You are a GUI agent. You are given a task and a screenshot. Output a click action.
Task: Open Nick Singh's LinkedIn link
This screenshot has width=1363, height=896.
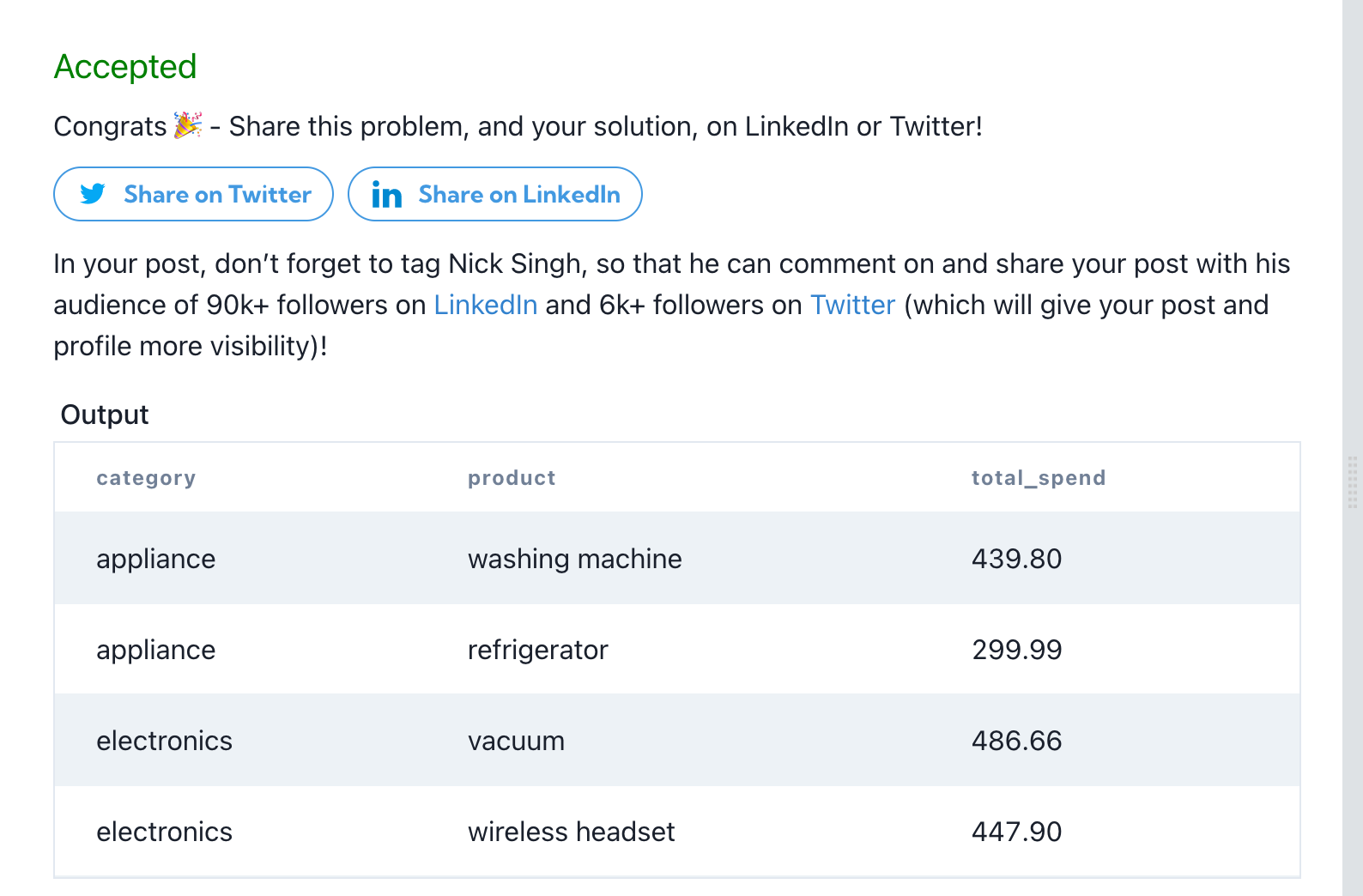click(x=485, y=305)
